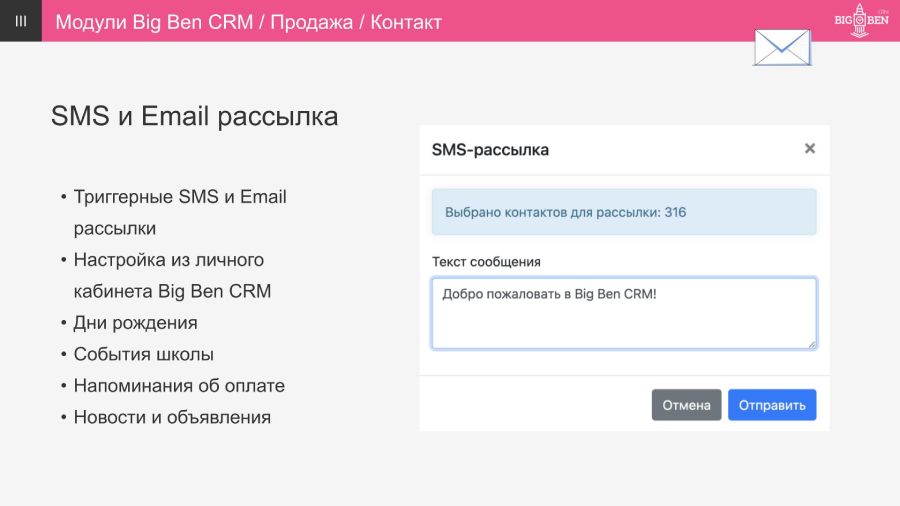Click the Big Ben logo in the header

click(860, 21)
